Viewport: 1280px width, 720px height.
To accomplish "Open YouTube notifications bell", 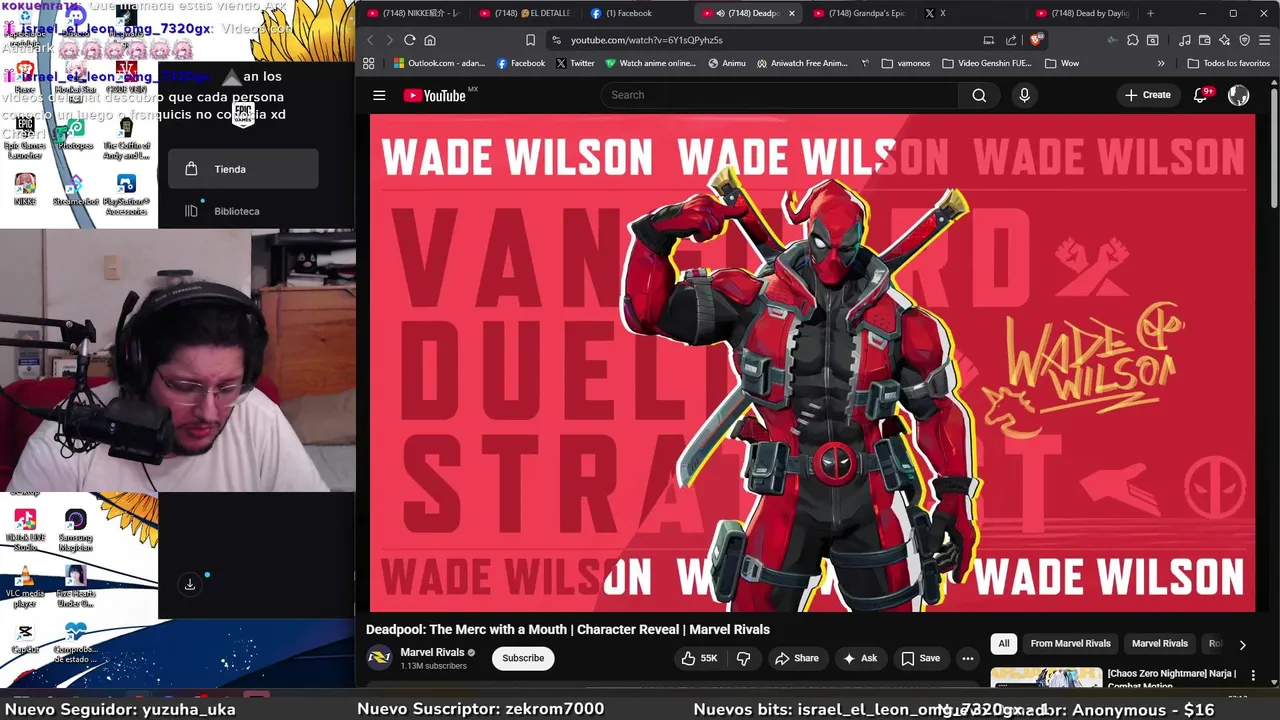I will [x=1201, y=95].
